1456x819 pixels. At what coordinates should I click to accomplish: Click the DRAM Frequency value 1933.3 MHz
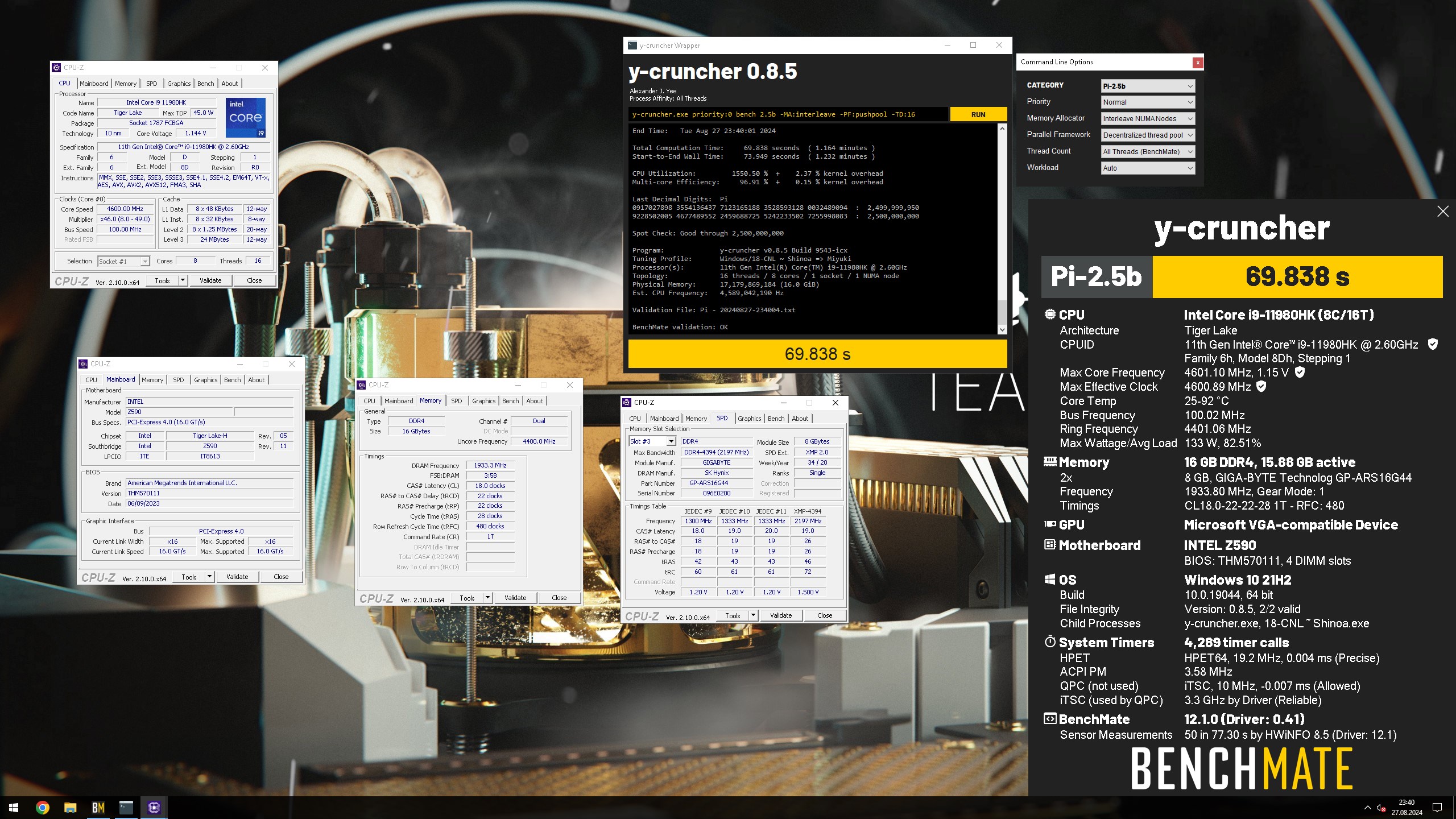tap(490, 465)
